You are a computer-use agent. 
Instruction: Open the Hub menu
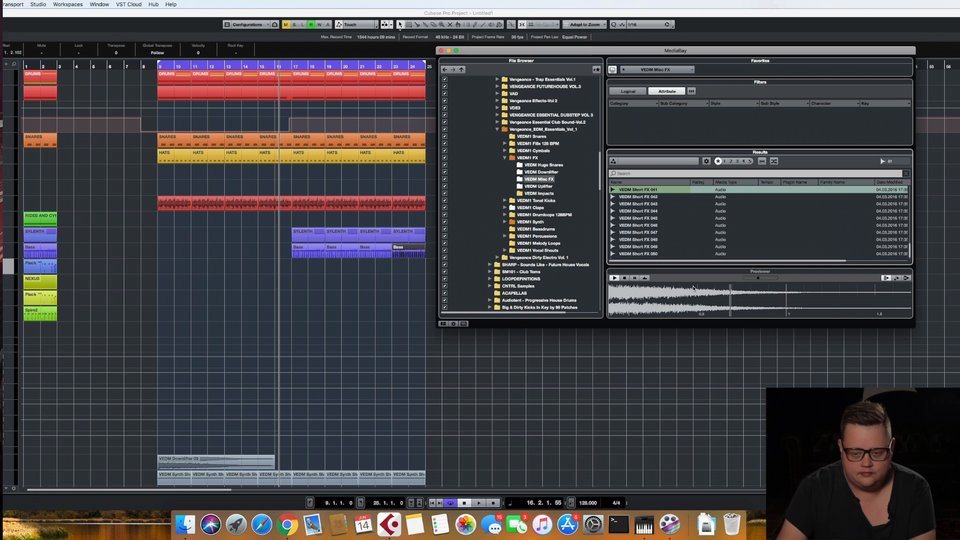153,4
